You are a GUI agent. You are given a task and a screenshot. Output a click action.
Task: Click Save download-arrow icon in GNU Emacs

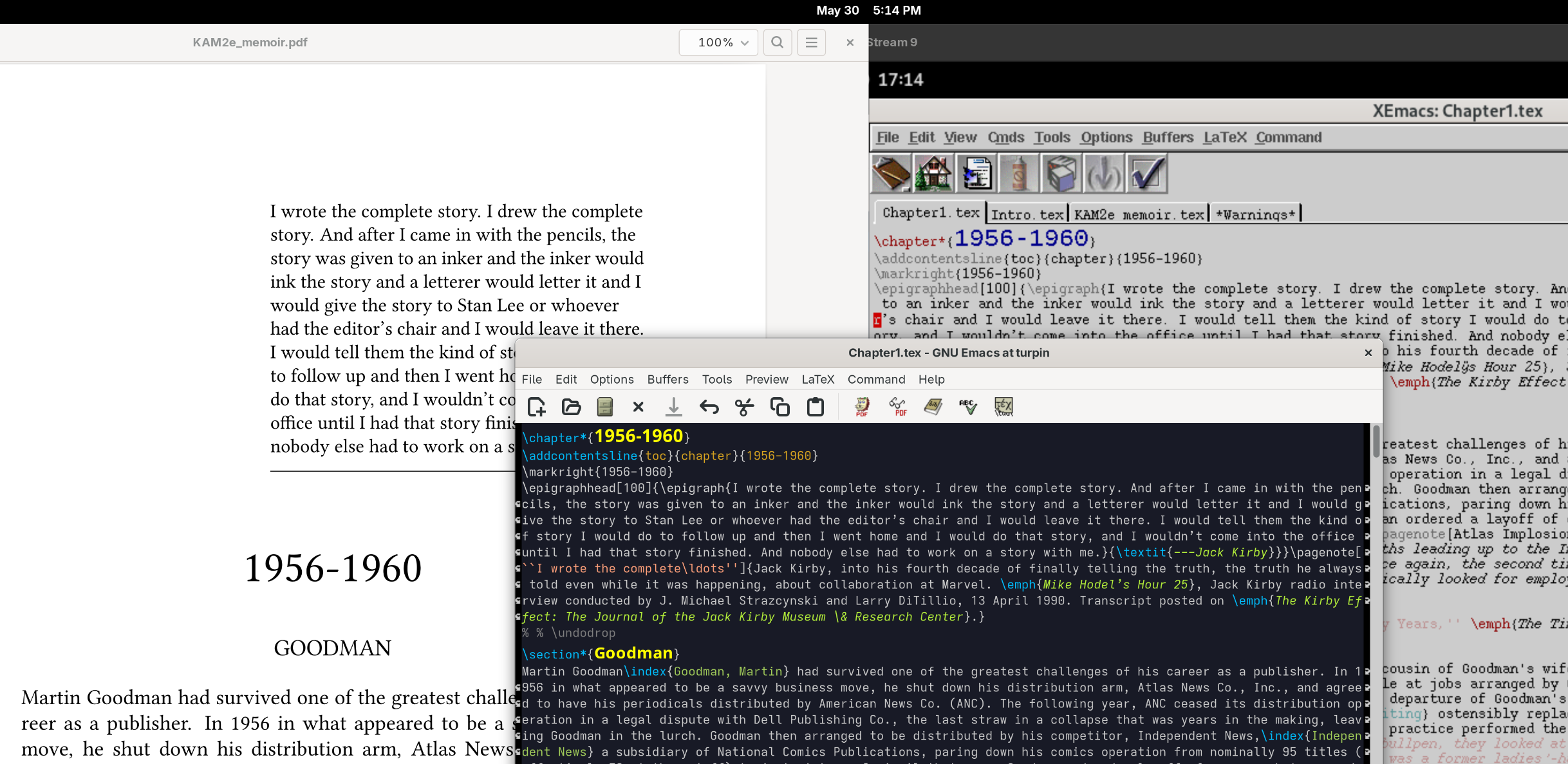(673, 407)
